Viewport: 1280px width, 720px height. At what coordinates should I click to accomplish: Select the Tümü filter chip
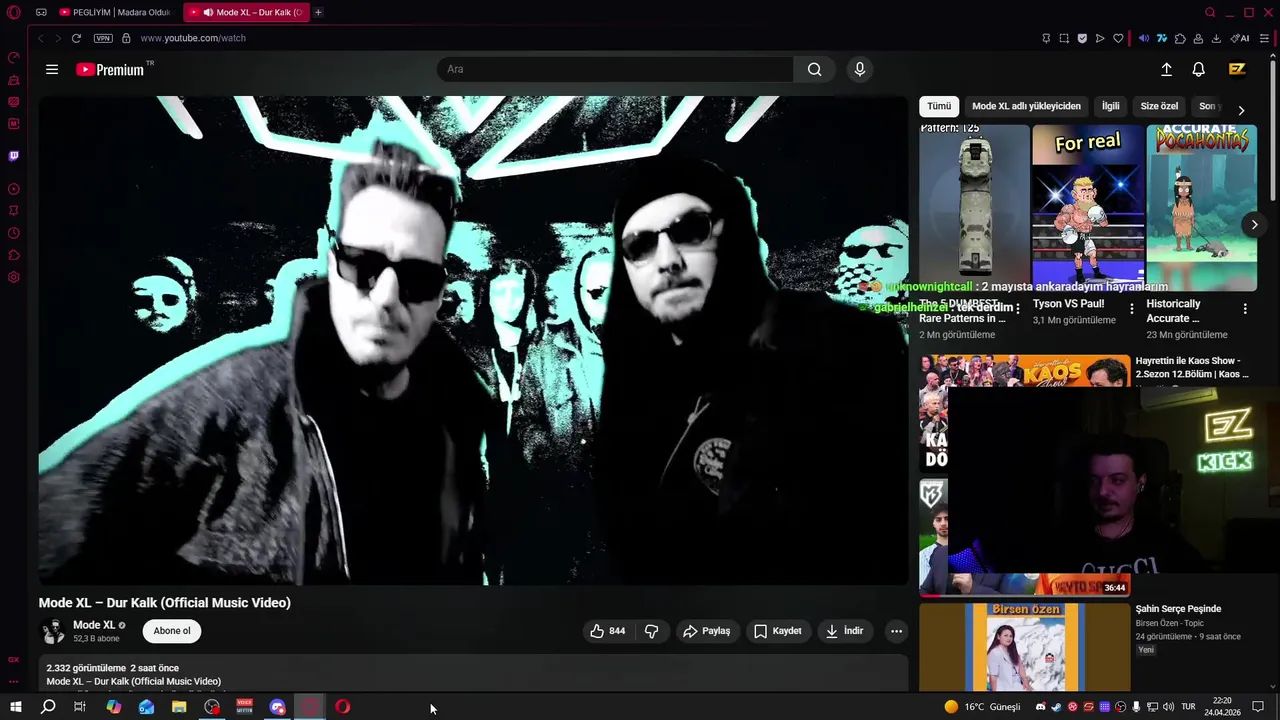[939, 106]
